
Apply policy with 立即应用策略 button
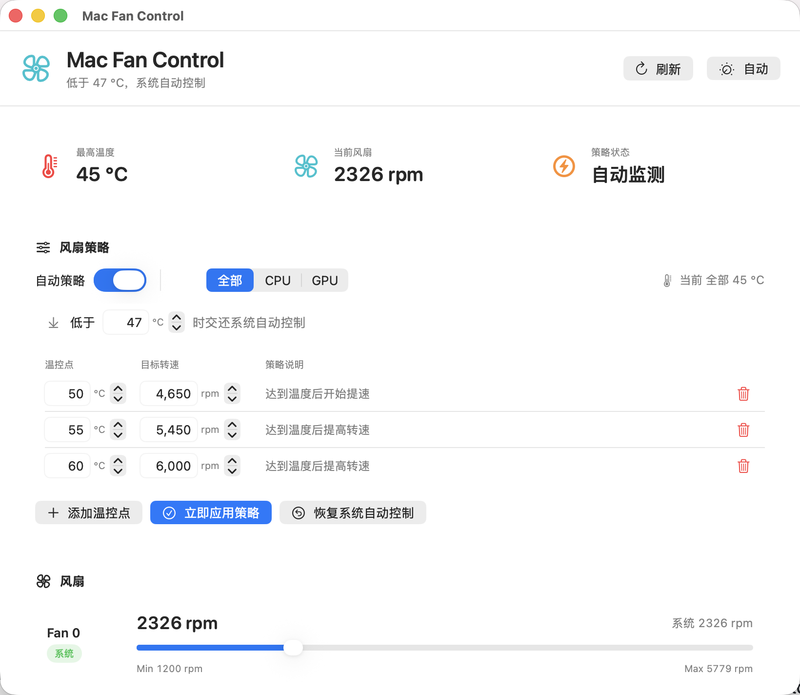[x=211, y=513]
